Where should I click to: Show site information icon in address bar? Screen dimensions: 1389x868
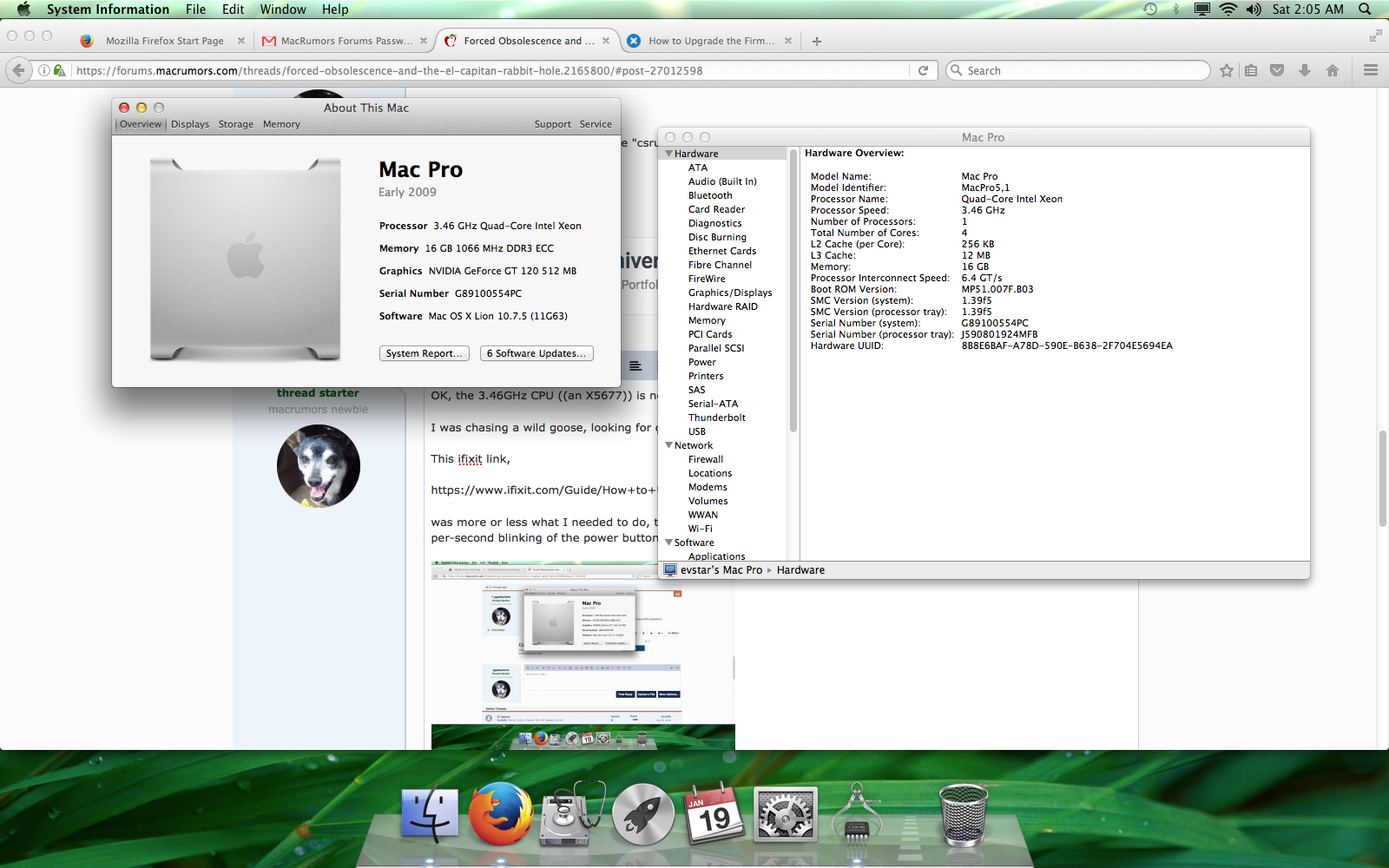click(x=43, y=70)
